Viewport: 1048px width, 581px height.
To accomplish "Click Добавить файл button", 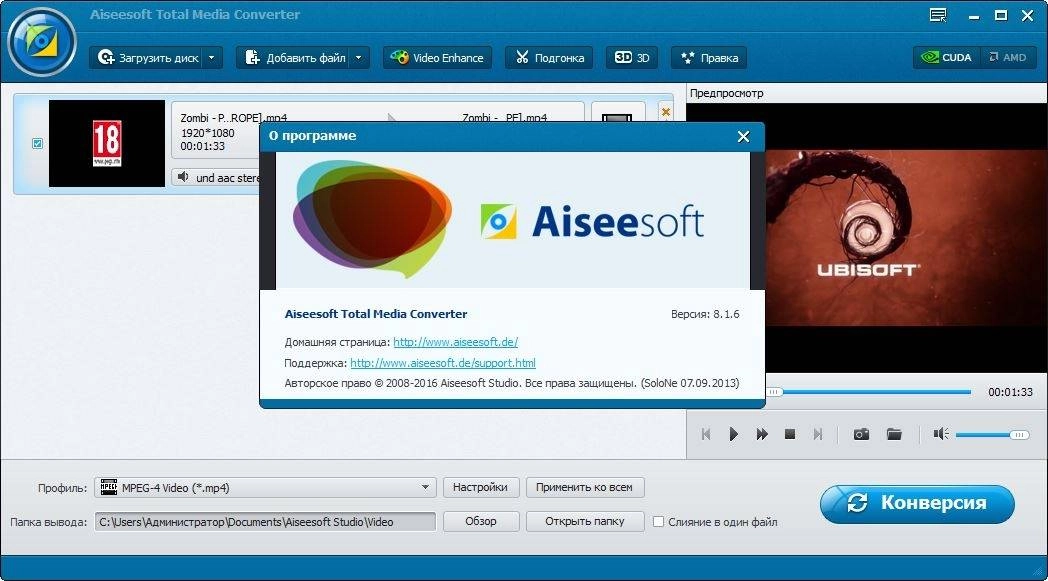I will 295,57.
